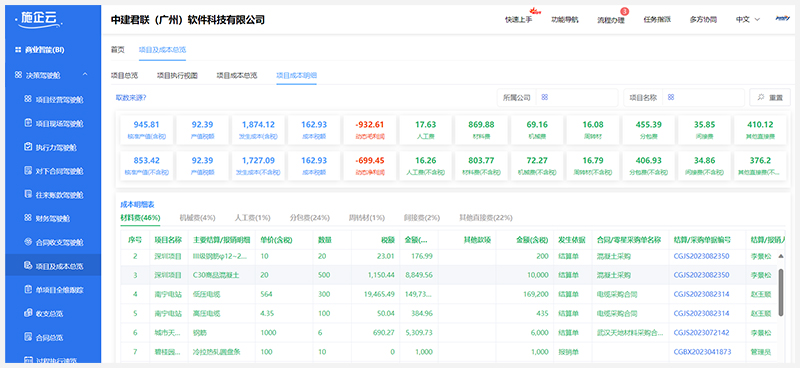Image resolution: width=800 pixels, height=368 pixels.
Task: Click the 869.88 材料费 card
Action: click(x=482, y=130)
